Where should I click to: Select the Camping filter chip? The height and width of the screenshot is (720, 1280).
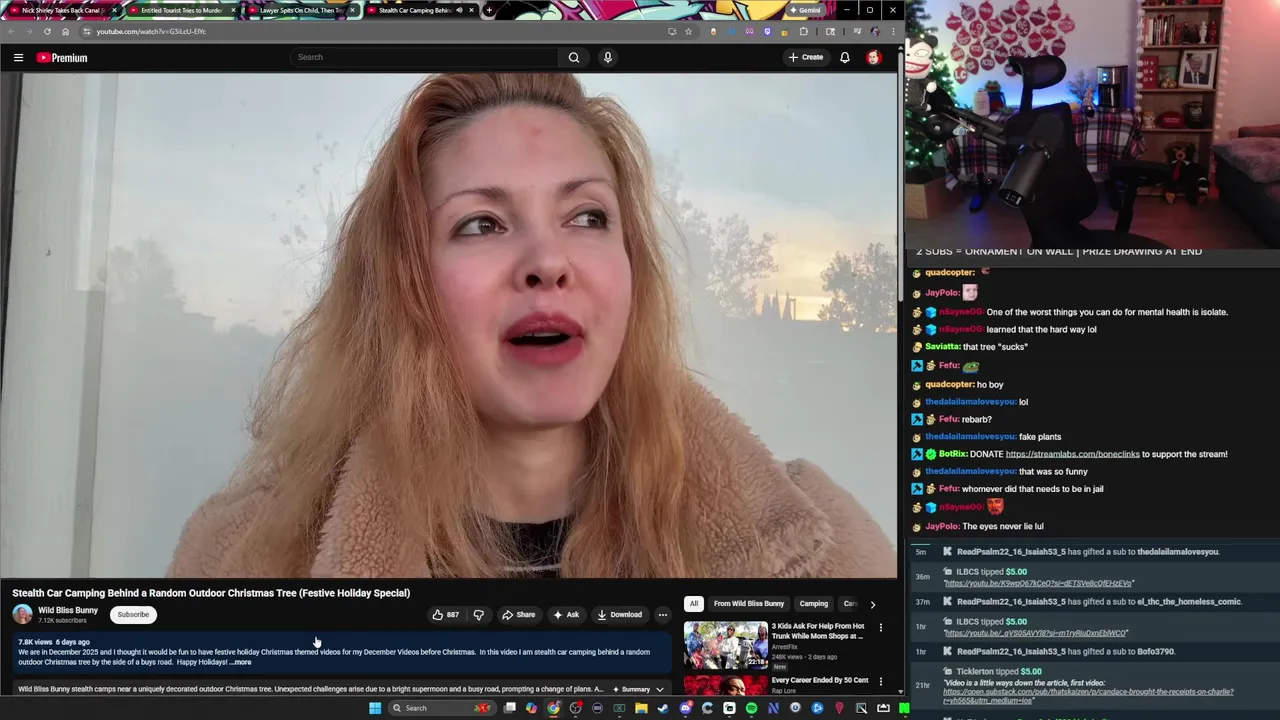tap(814, 604)
